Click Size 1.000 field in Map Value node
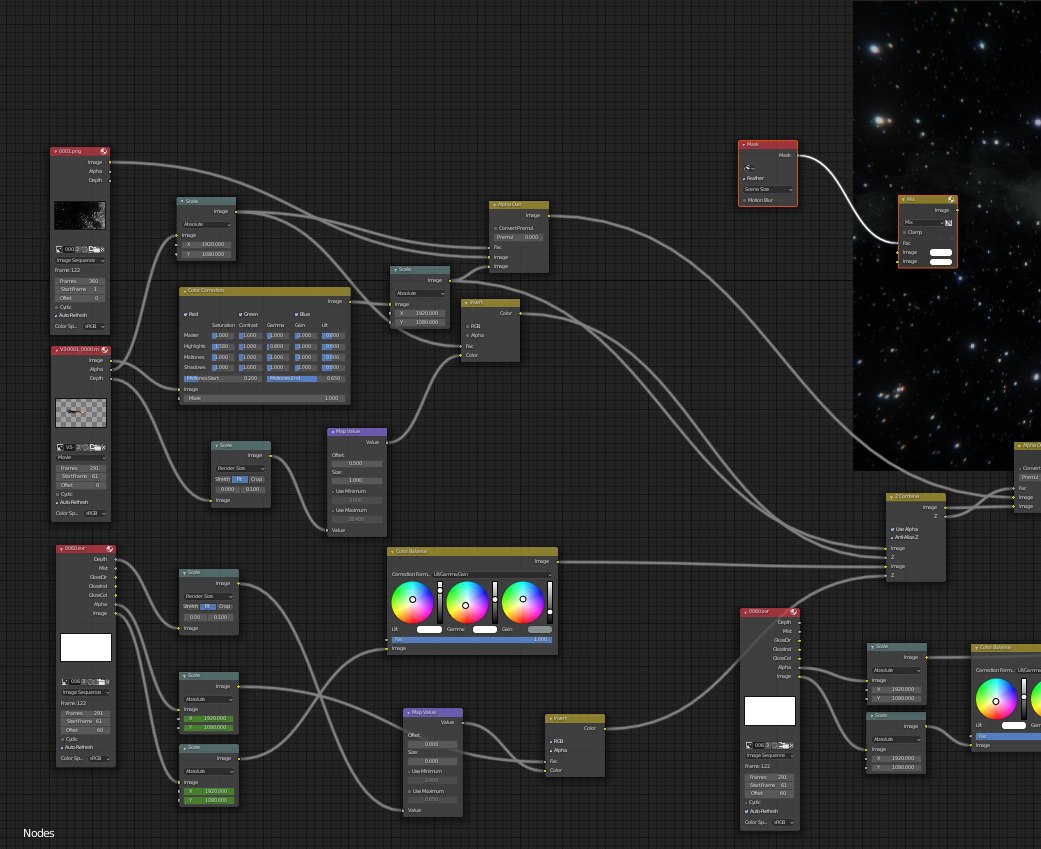The width and height of the screenshot is (1041, 849). [357, 480]
